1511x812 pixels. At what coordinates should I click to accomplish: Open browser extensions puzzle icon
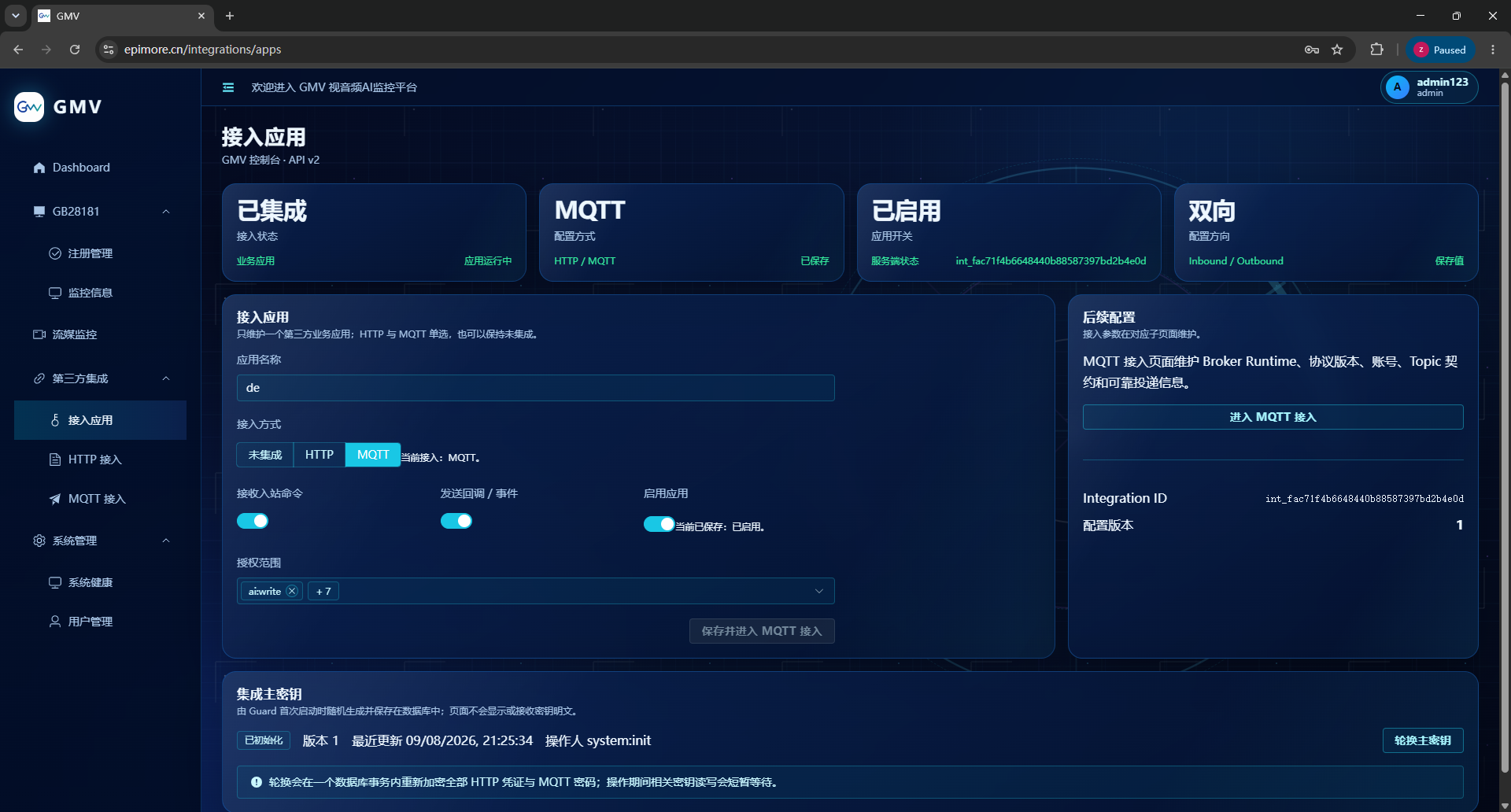click(1376, 50)
